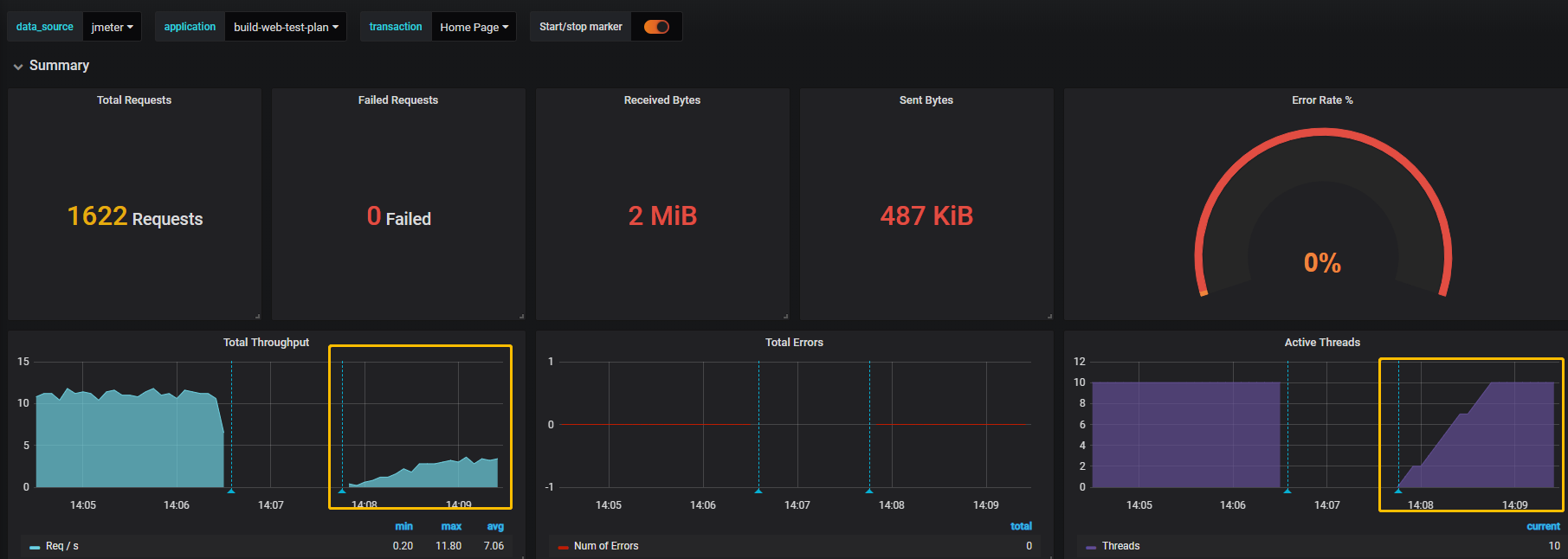Image resolution: width=1568 pixels, height=559 pixels.
Task: Open color picker for Req / s swatch
Action: tap(35, 547)
